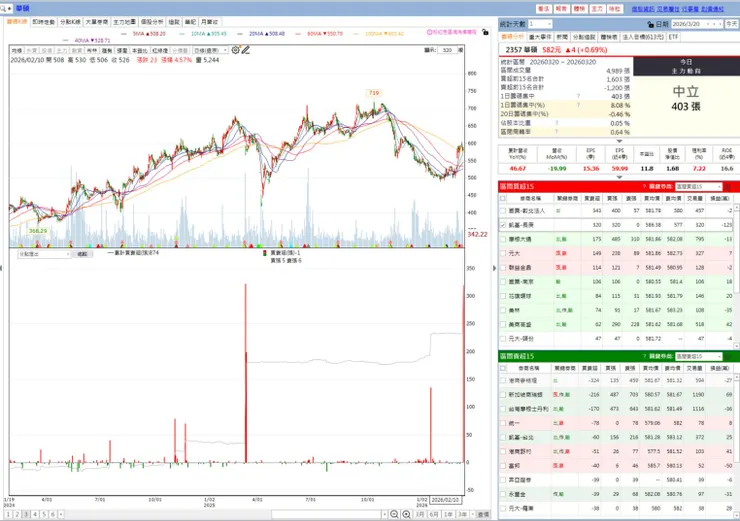Open the 月營收 tab
Screen dimensions: 740x521
[x=209, y=22]
